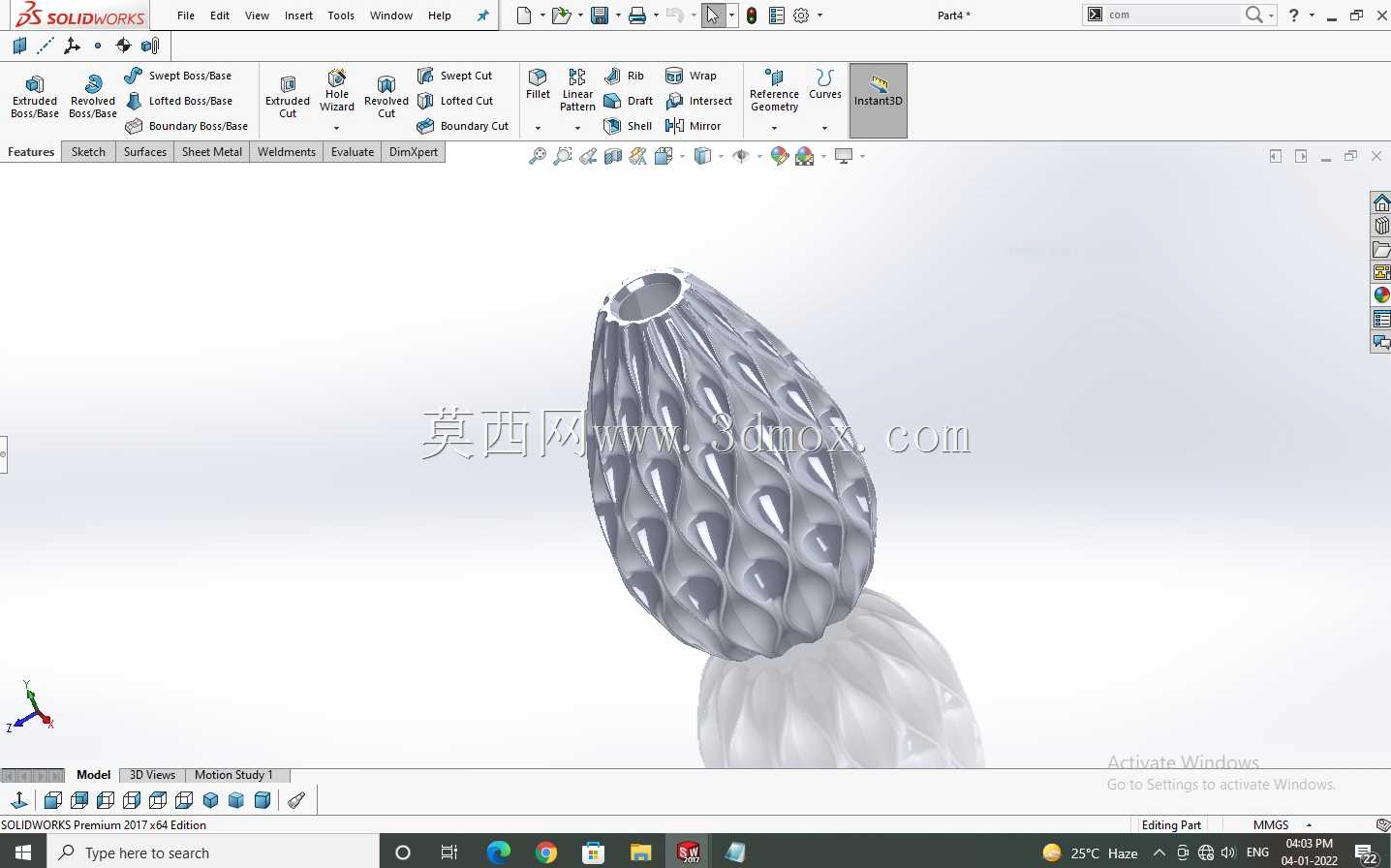1391x868 pixels.
Task: Click the Zoom to Fit icon
Action: (x=538, y=156)
